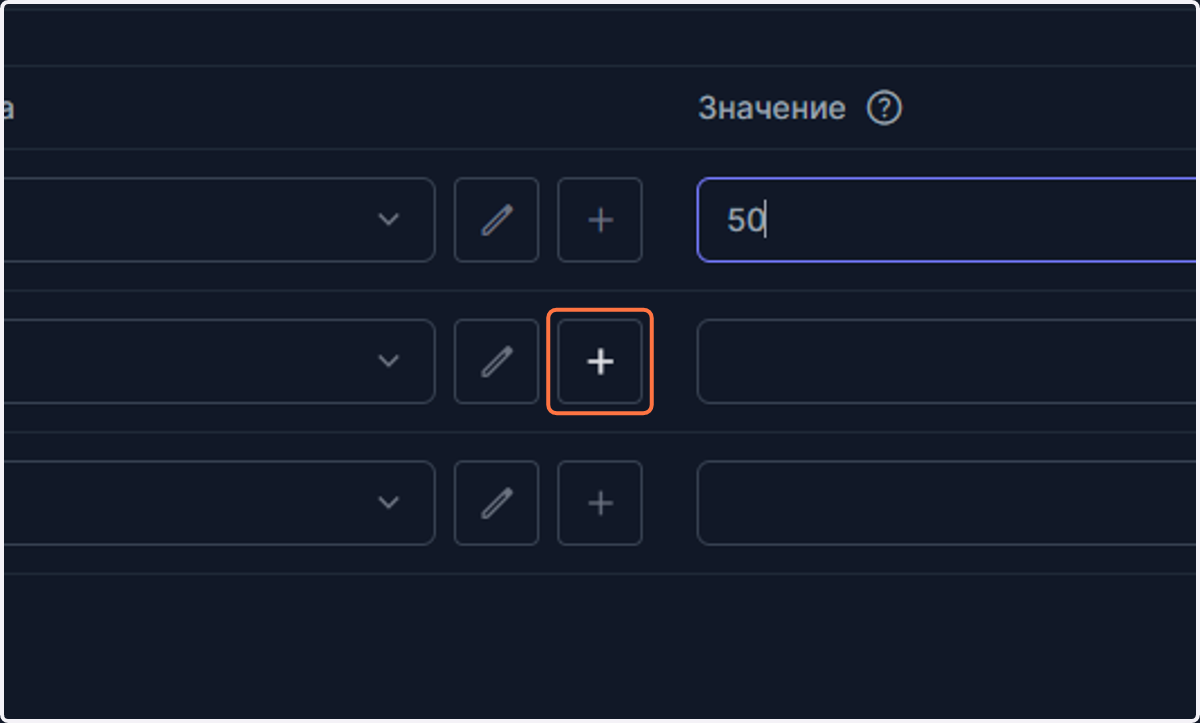Image resolution: width=1200 pixels, height=723 pixels.
Task: Select the empty value field in the middle row
Action: point(947,361)
